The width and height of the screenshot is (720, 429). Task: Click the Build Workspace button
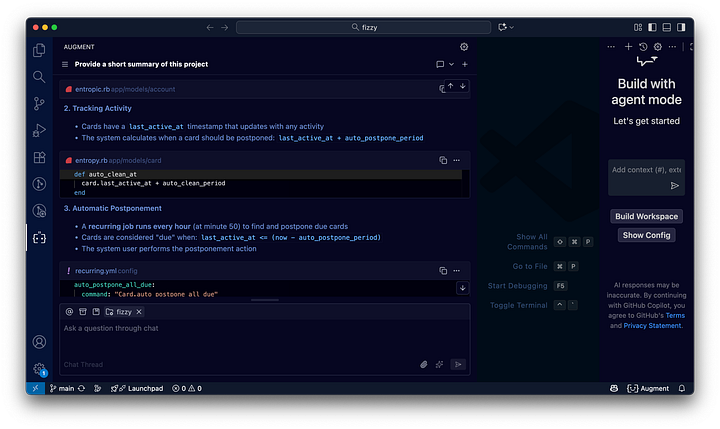(646, 216)
